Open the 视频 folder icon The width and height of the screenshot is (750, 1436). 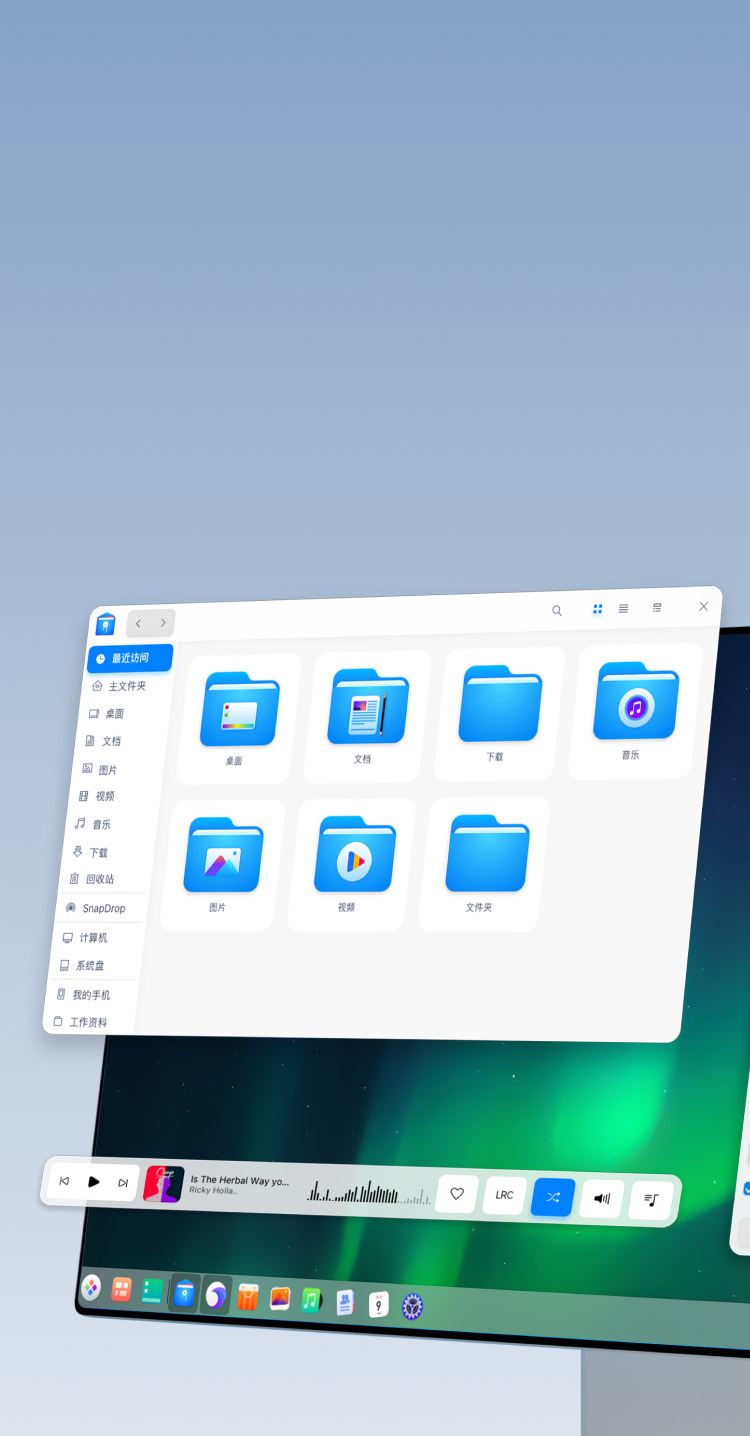(354, 858)
